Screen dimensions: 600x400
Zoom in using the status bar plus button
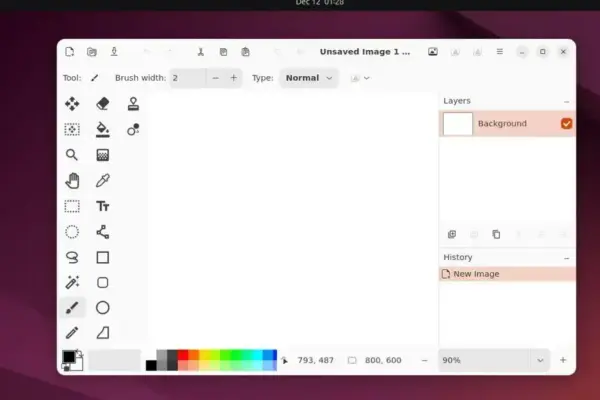coord(563,360)
